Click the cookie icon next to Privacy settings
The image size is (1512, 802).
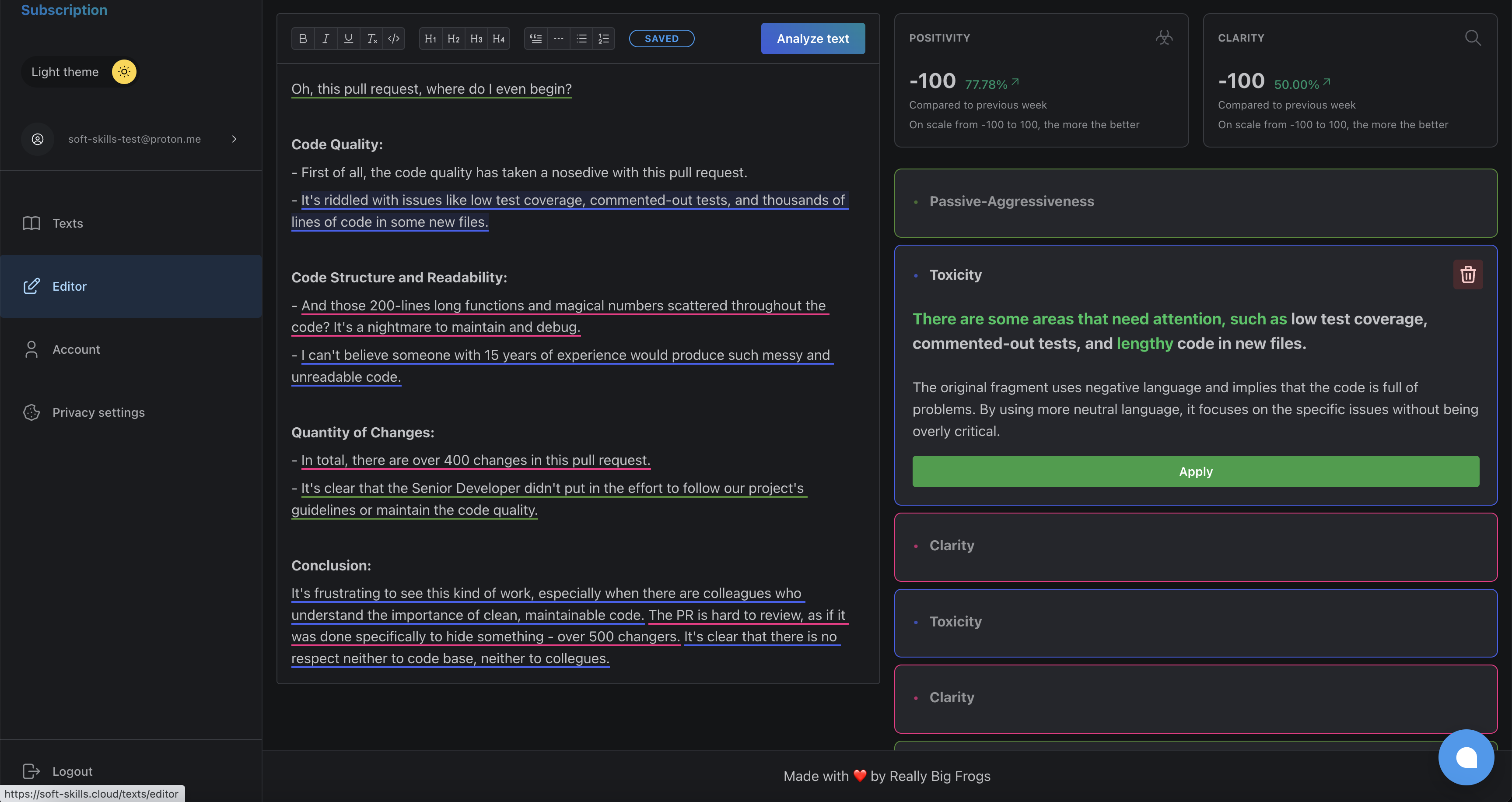[x=31, y=413]
